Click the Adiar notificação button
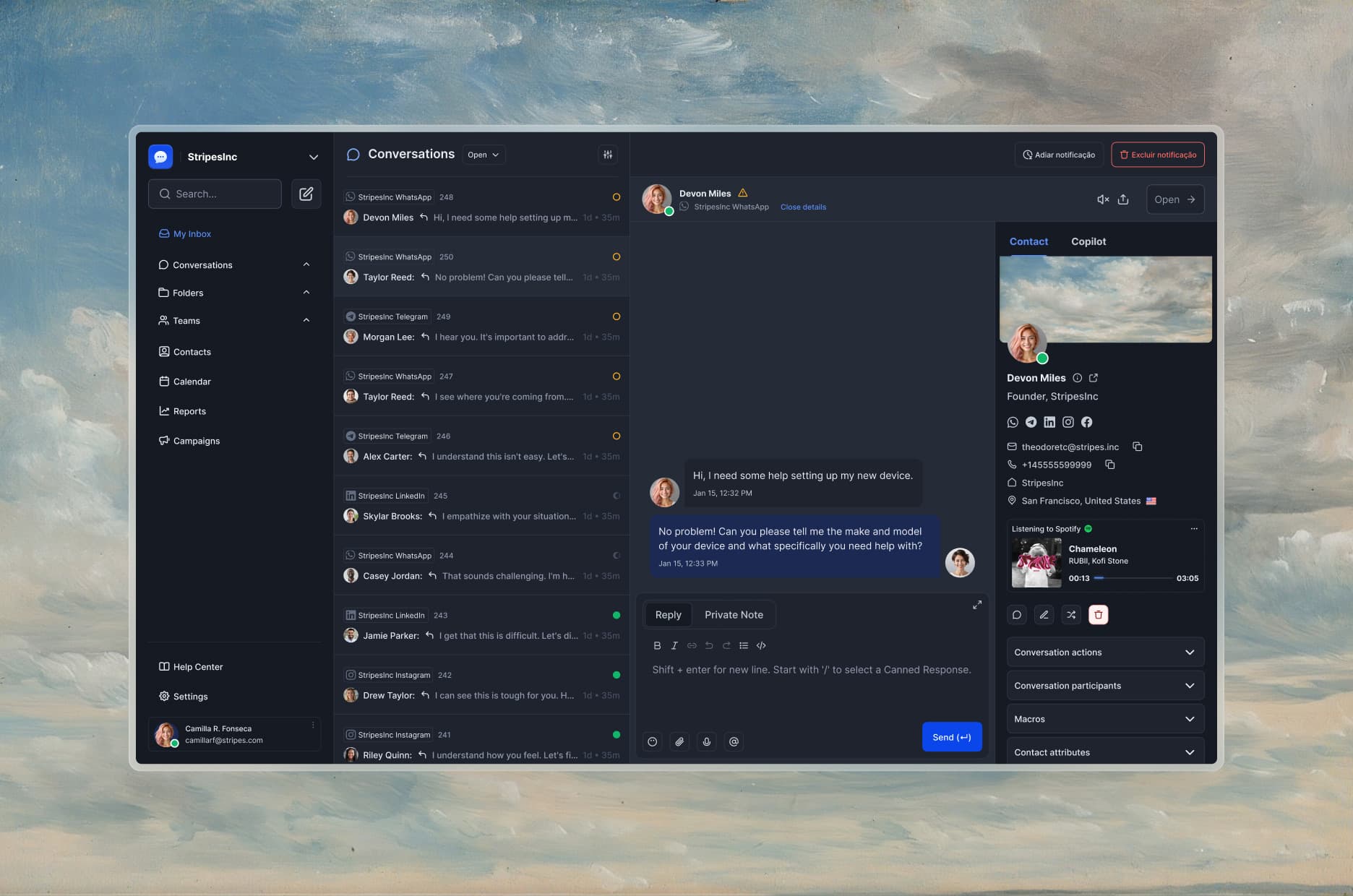This screenshot has height=896, width=1353. (x=1059, y=155)
